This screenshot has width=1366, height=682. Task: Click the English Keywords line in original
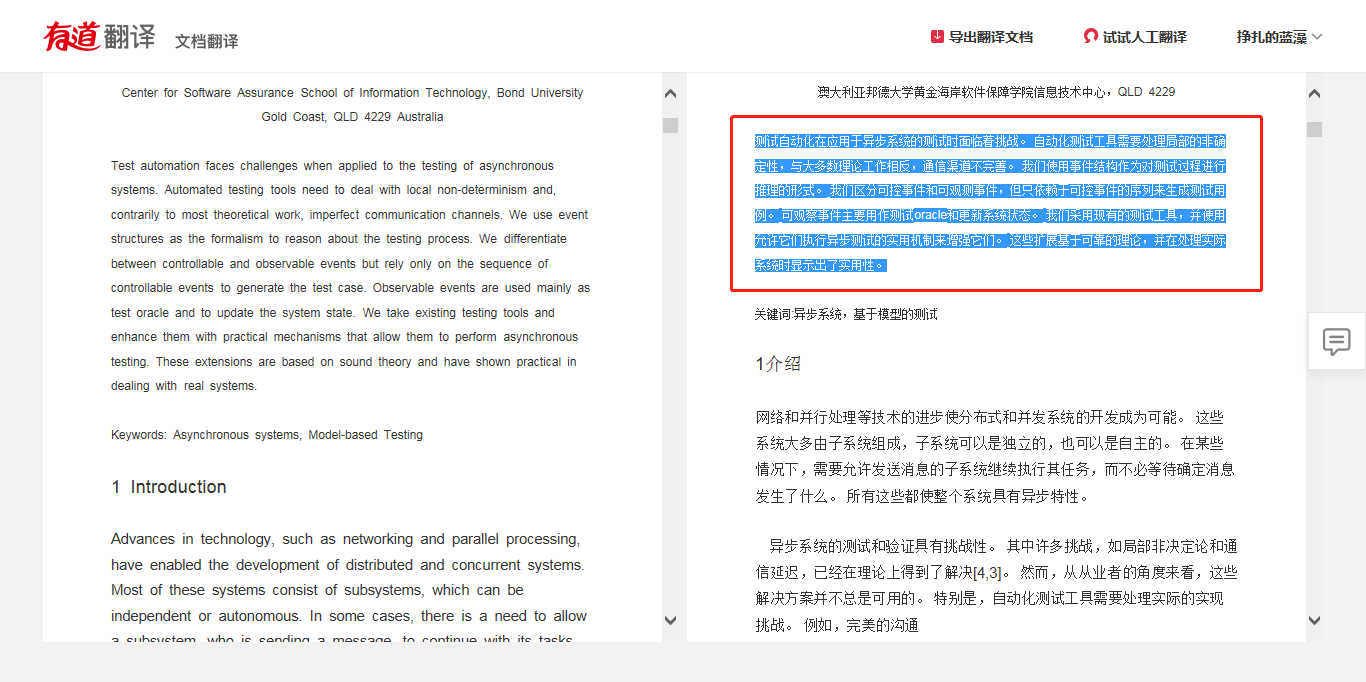[x=267, y=434]
